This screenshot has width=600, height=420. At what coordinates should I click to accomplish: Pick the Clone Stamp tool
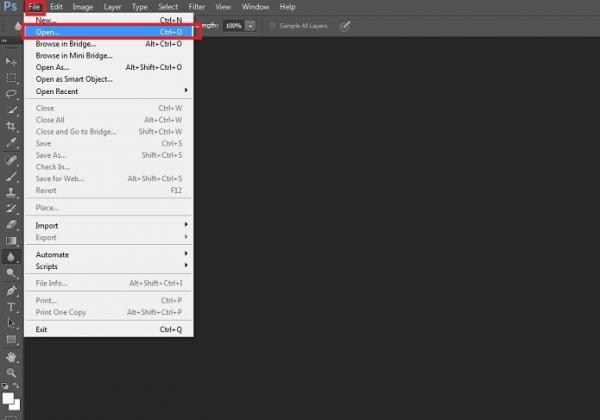click(11, 192)
